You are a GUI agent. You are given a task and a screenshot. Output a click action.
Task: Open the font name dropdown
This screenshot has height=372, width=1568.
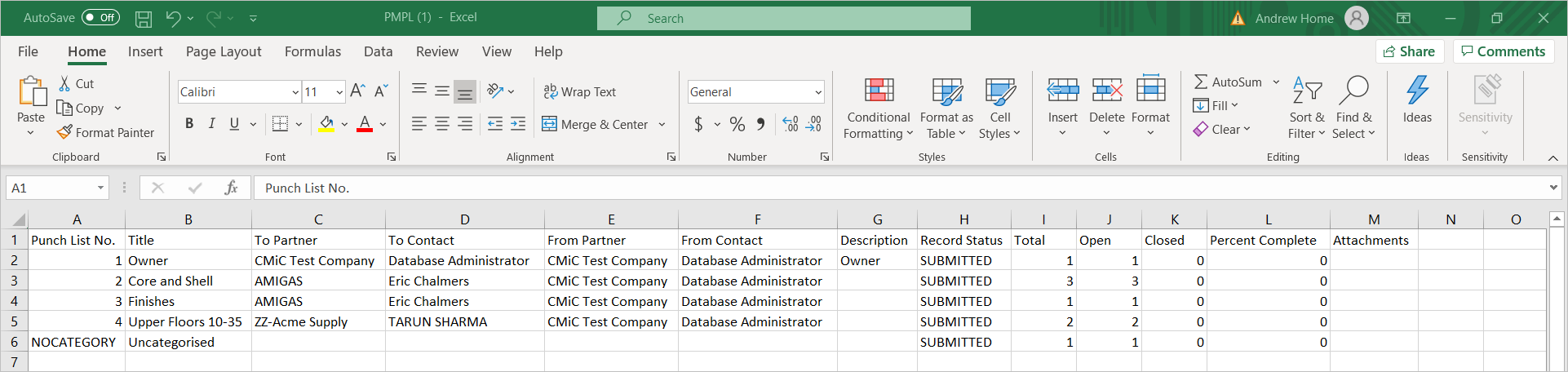[295, 92]
